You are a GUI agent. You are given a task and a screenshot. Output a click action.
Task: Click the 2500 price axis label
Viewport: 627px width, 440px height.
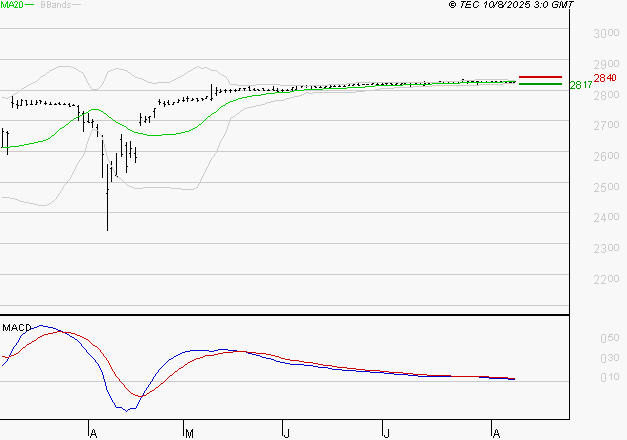pos(606,187)
